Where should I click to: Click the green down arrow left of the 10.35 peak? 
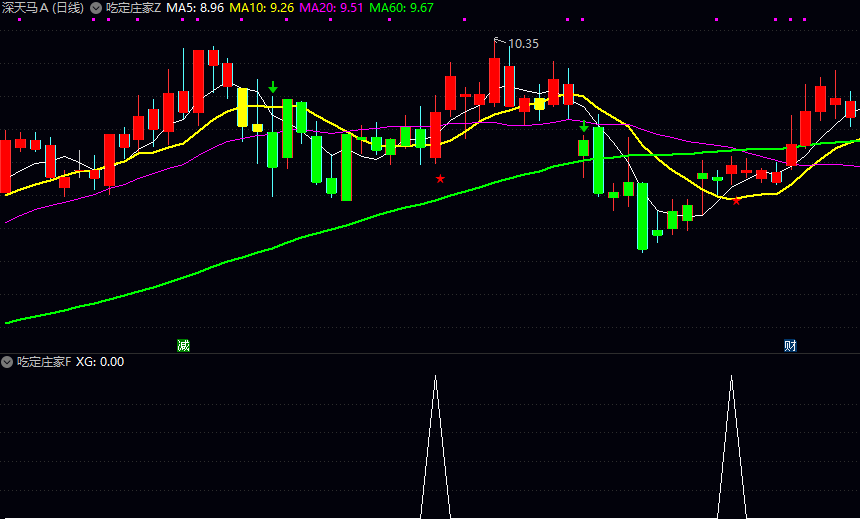click(273, 87)
